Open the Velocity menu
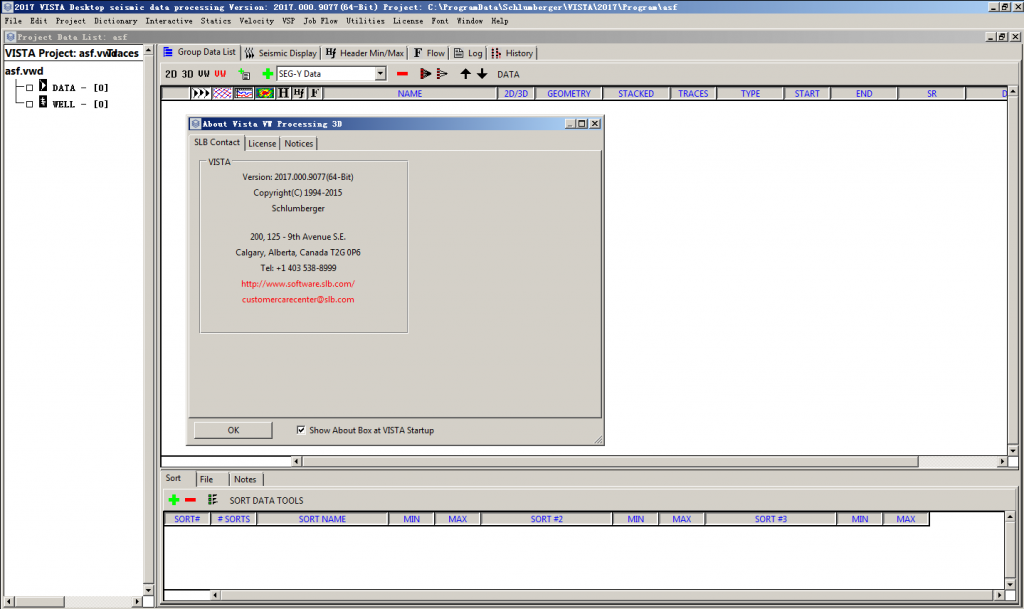This screenshot has width=1024, height=609. coord(257,21)
